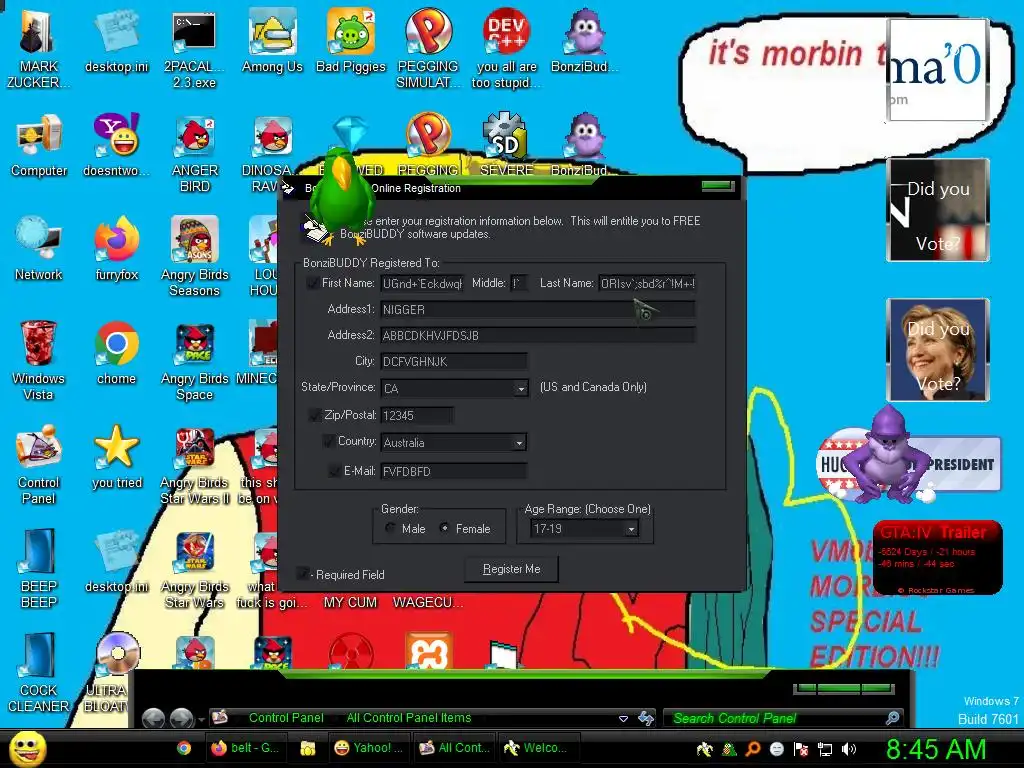This screenshot has width=1024, height=768.
Task: Expand the Control Panel address bar dropdown arrow
Action: tap(623, 718)
